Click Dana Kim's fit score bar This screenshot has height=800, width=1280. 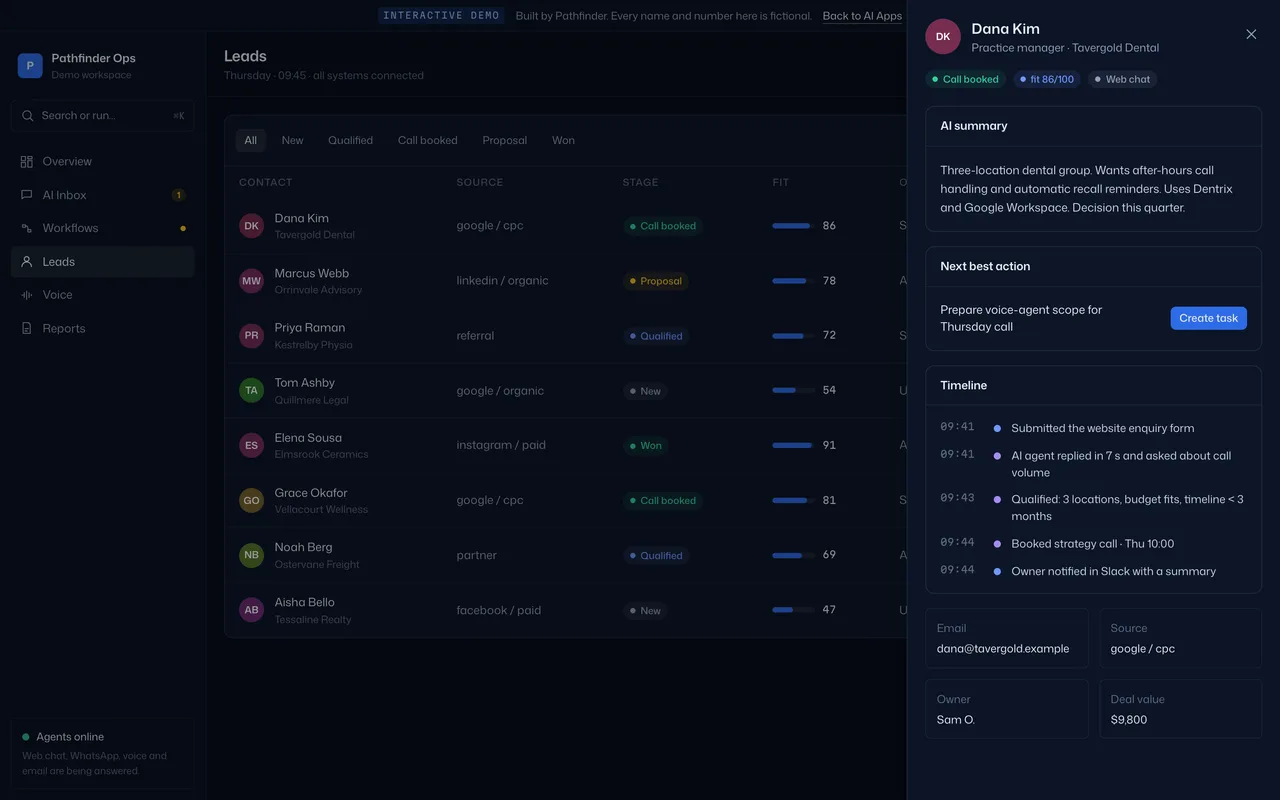coord(793,226)
